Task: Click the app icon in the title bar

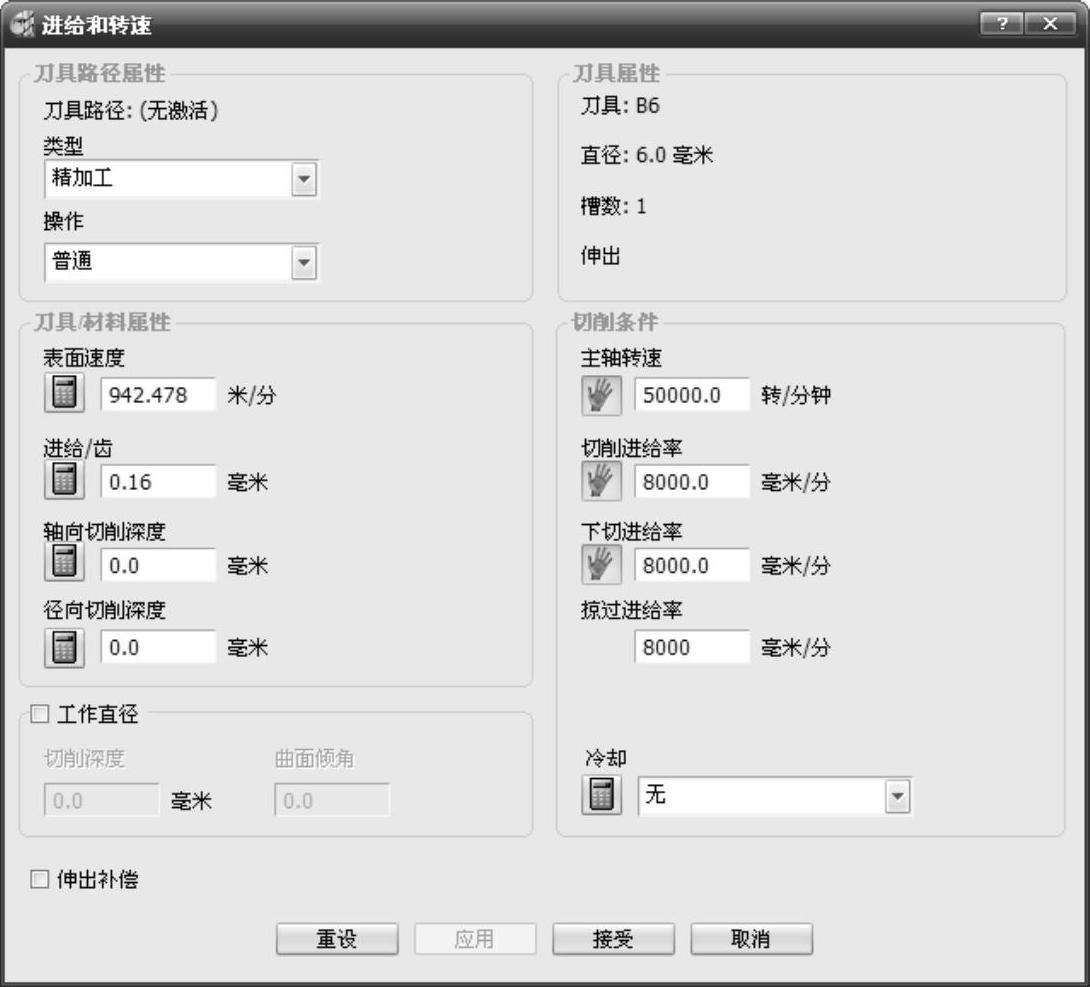Action: (22, 25)
